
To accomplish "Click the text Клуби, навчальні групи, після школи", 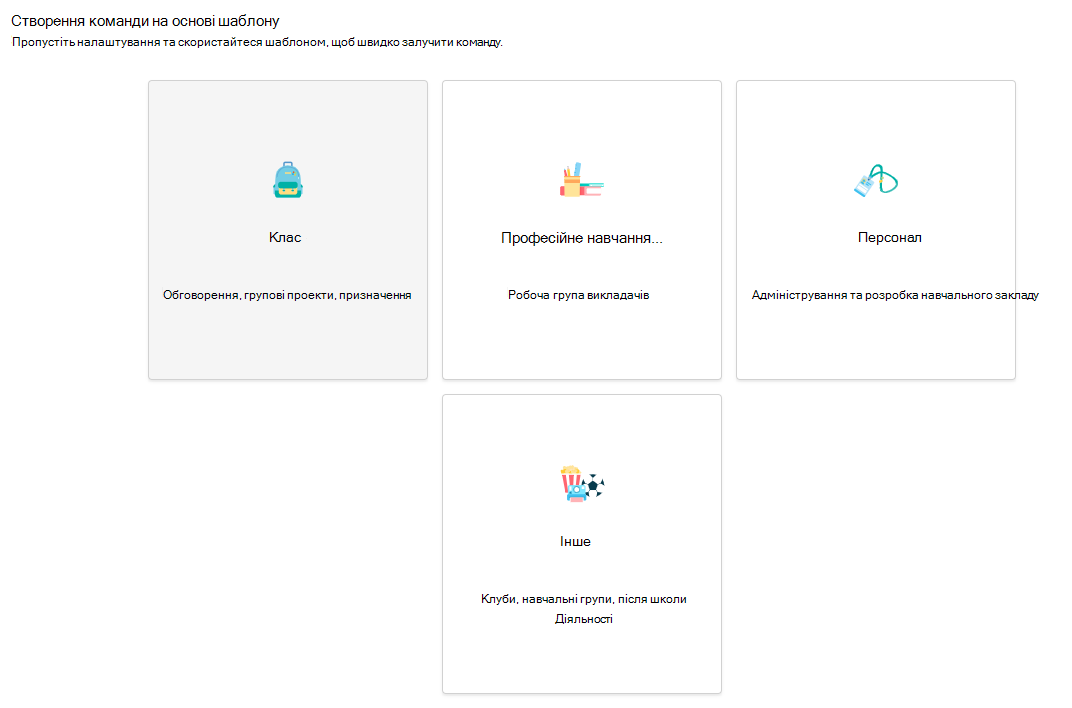I will [583, 599].
